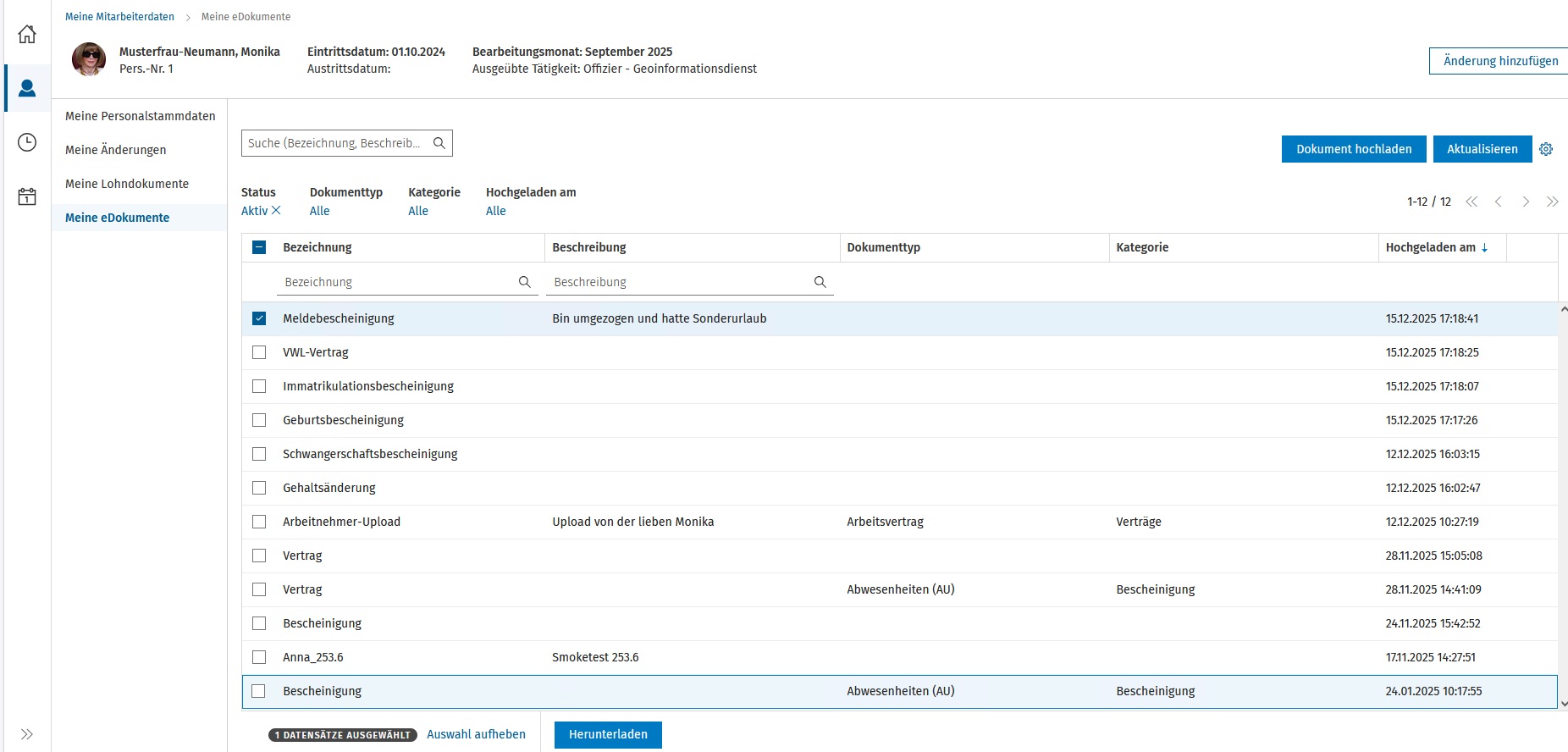Click the Herunterladen button
The height and width of the screenshot is (752, 1568).
608,734
